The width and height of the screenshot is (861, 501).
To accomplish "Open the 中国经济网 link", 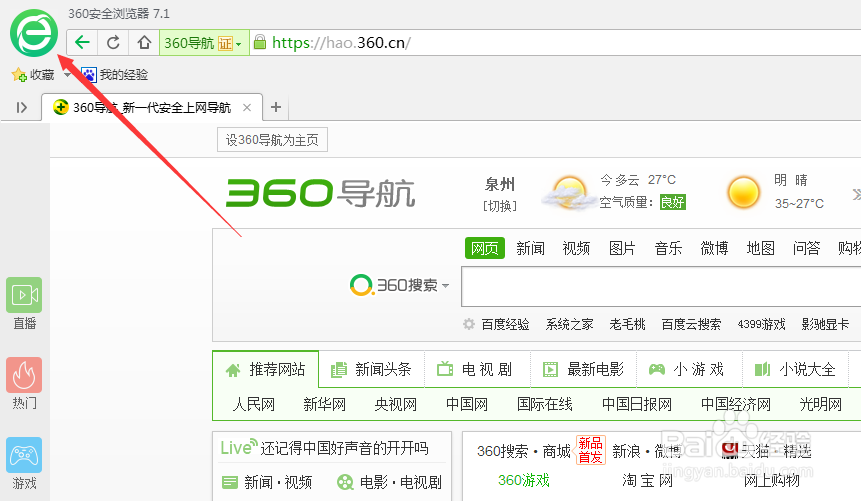I will pos(736,404).
